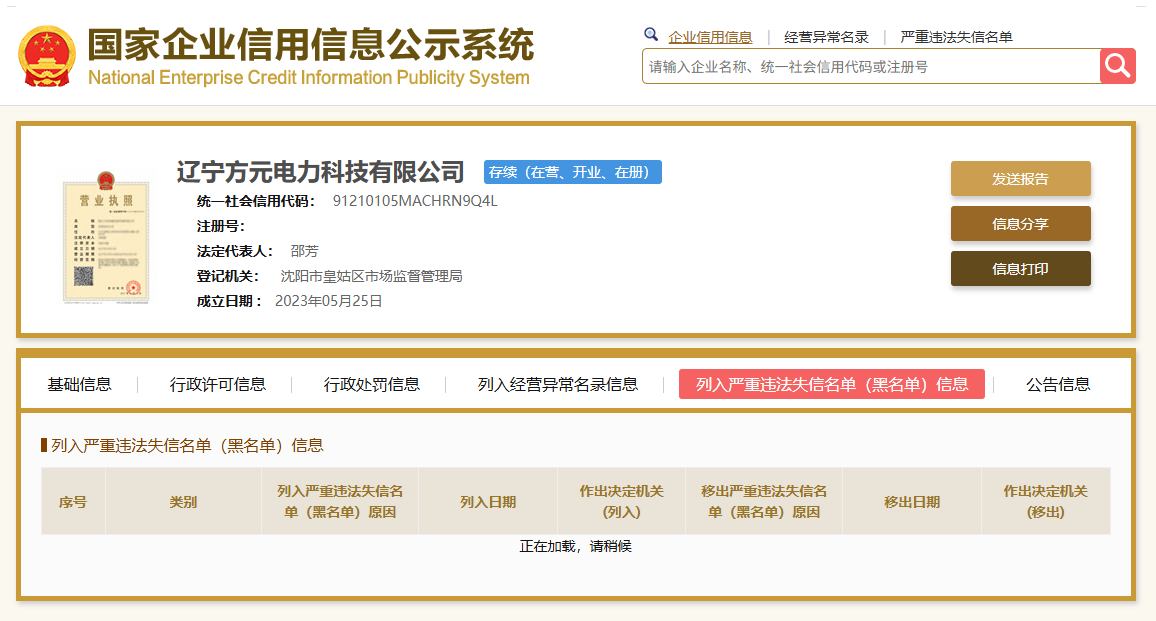This screenshot has width=1156, height=621.
Task: Select the 列入严重违法失信名单（黑名单）信息 tab
Action: (832, 384)
